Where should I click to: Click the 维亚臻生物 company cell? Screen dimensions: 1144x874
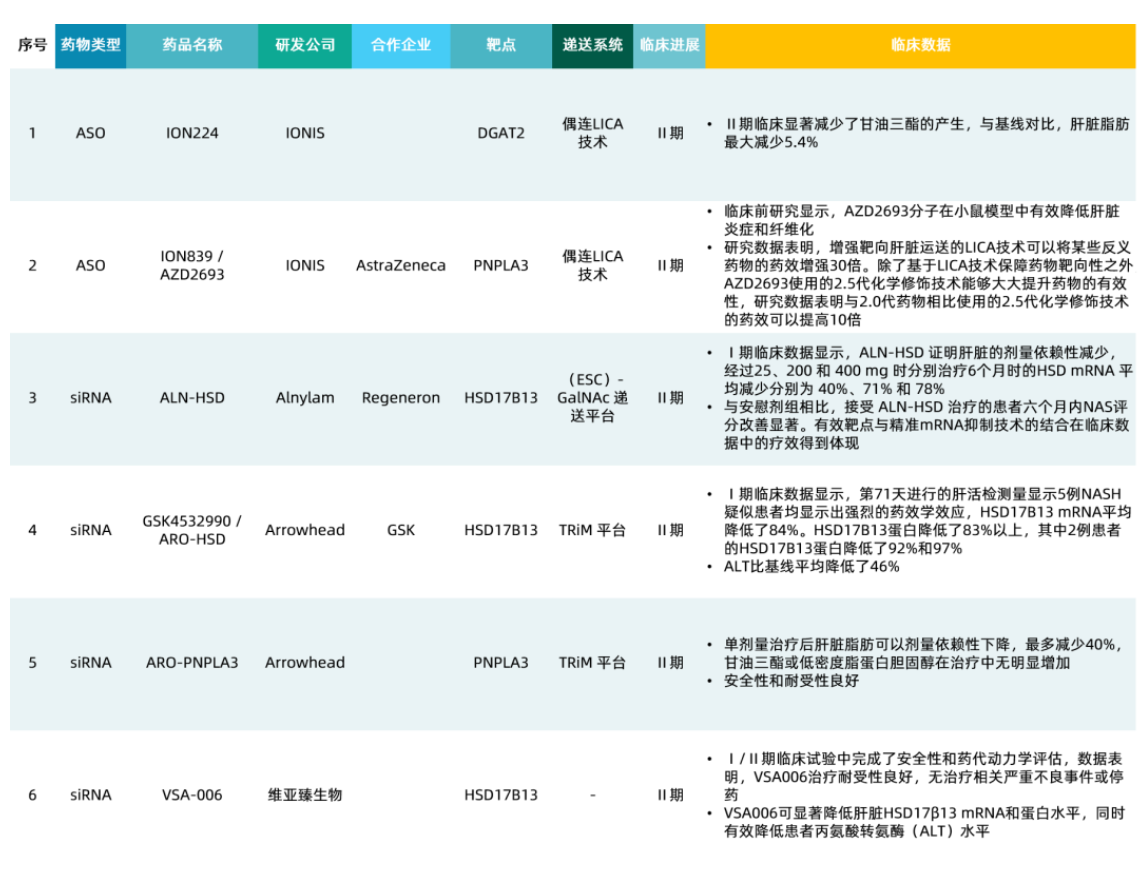pyautogui.click(x=305, y=795)
